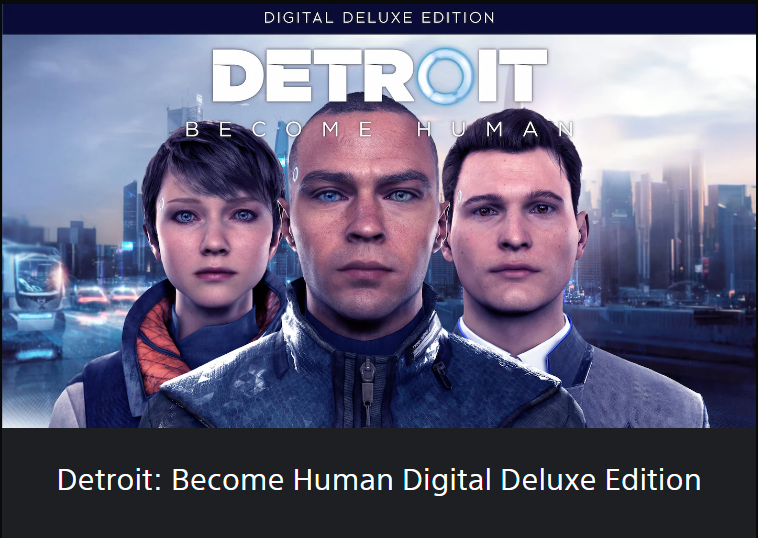
Task: Click the LED ring on Markus's temple
Action: click(295, 174)
